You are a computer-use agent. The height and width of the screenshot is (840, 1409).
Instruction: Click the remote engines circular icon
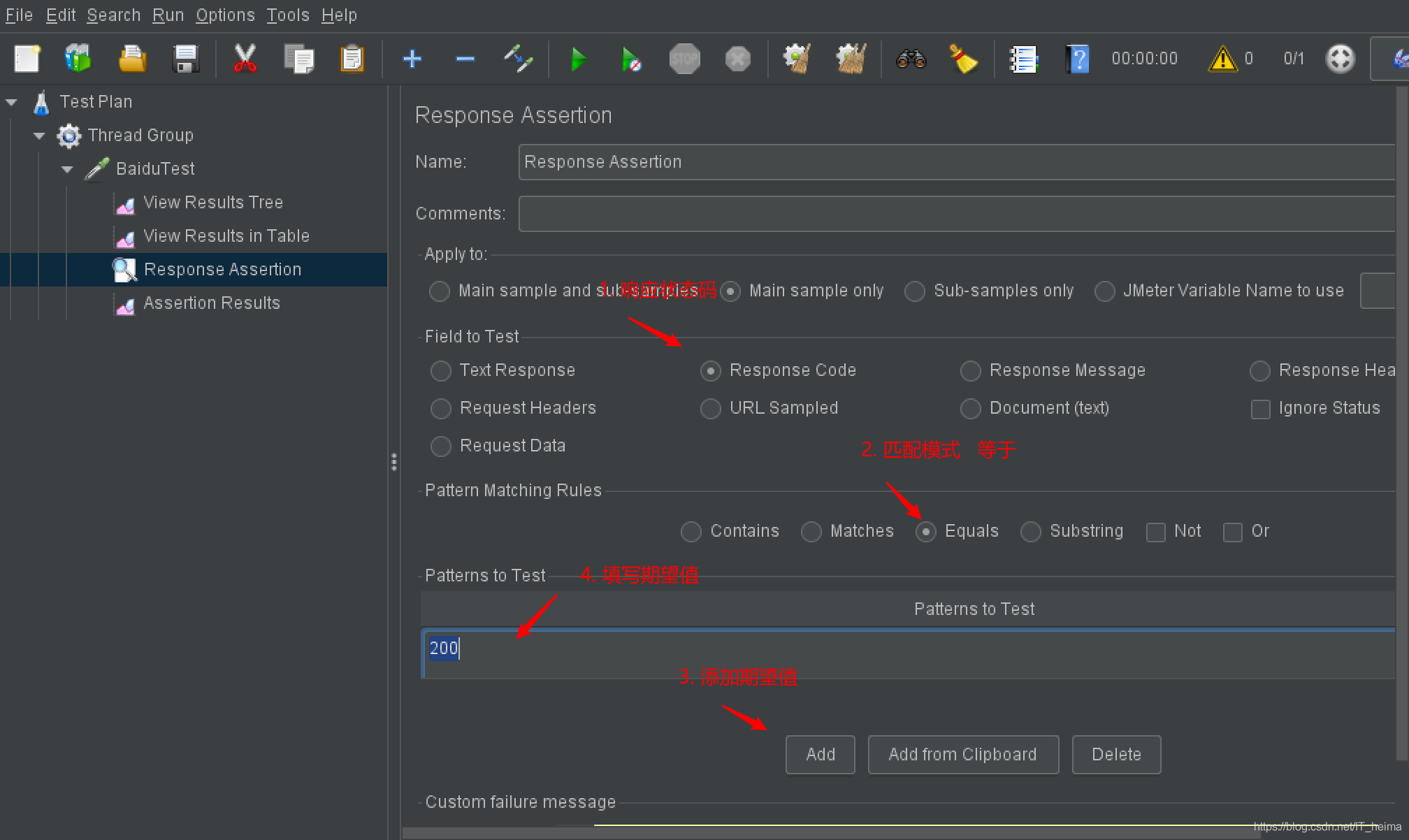click(x=1340, y=59)
